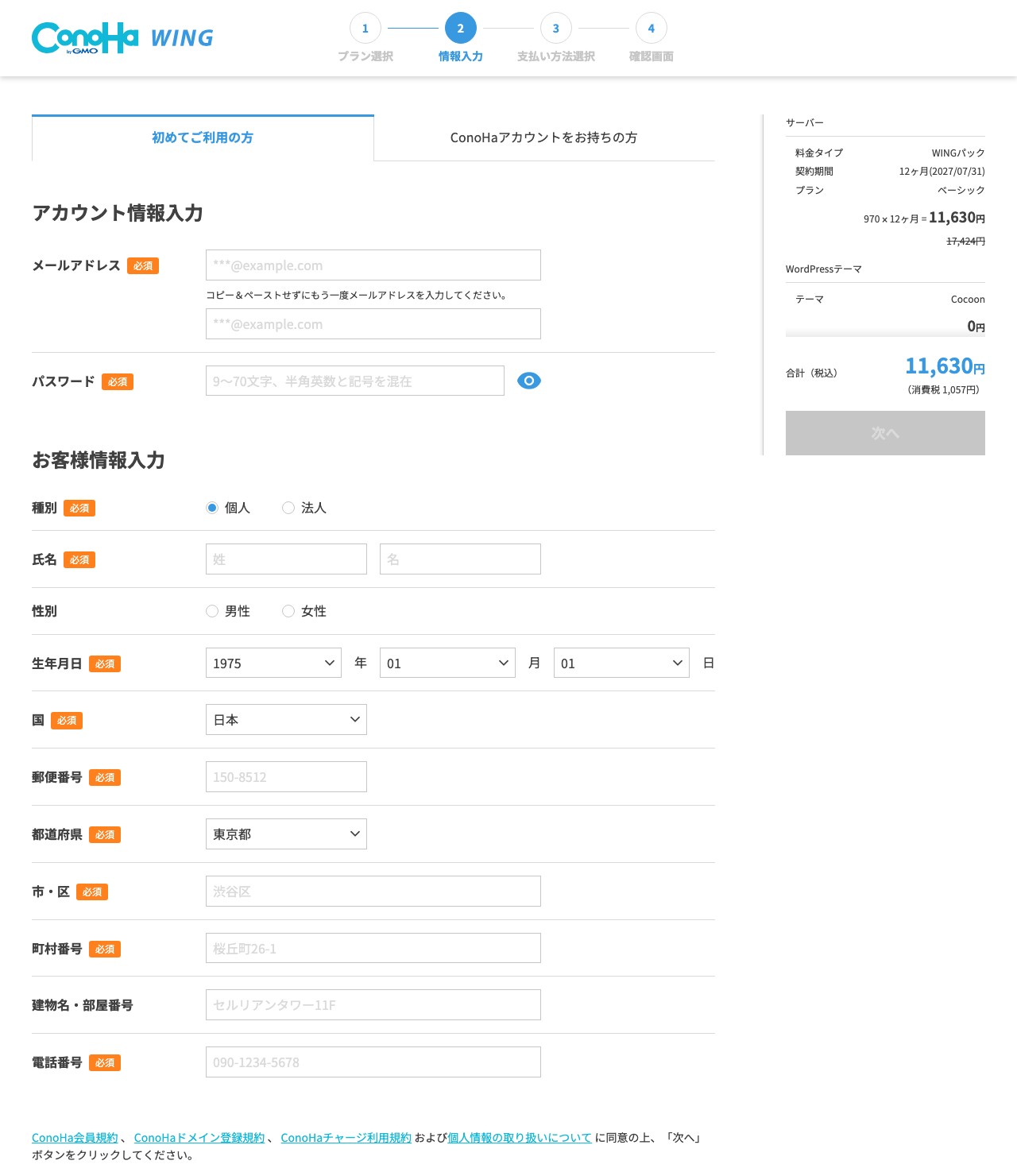
Task: Click お客様情報入力 heading
Action: [99, 460]
